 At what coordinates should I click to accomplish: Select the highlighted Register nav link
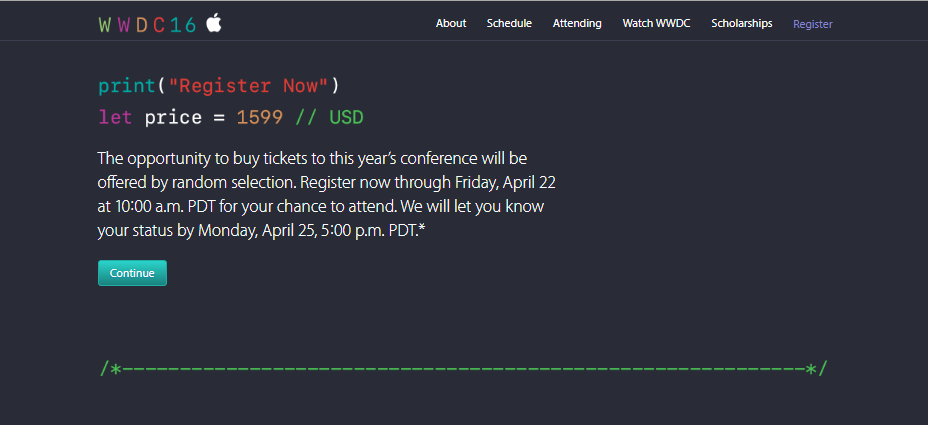pos(812,24)
